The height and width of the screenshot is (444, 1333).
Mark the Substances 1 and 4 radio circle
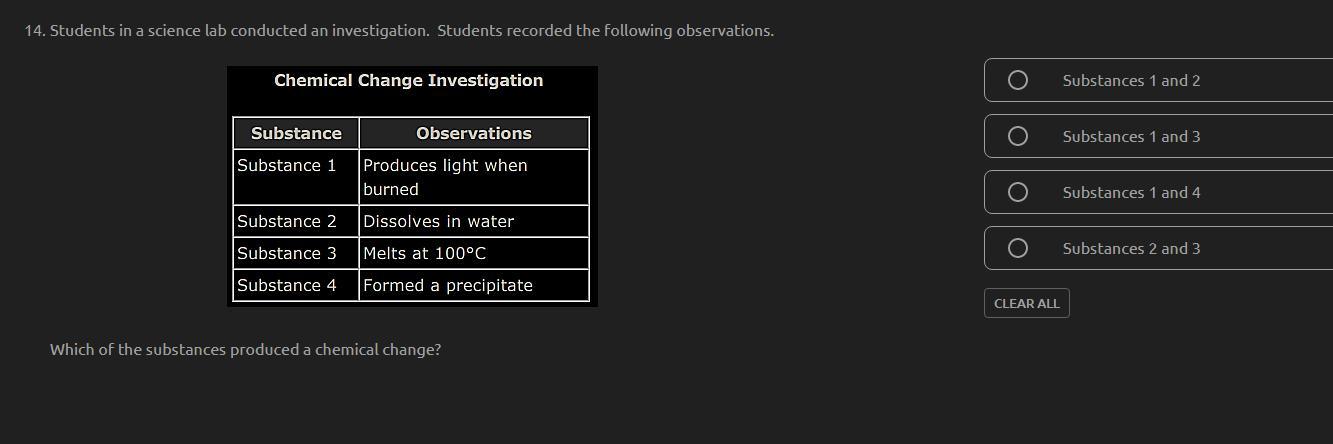pos(1017,192)
